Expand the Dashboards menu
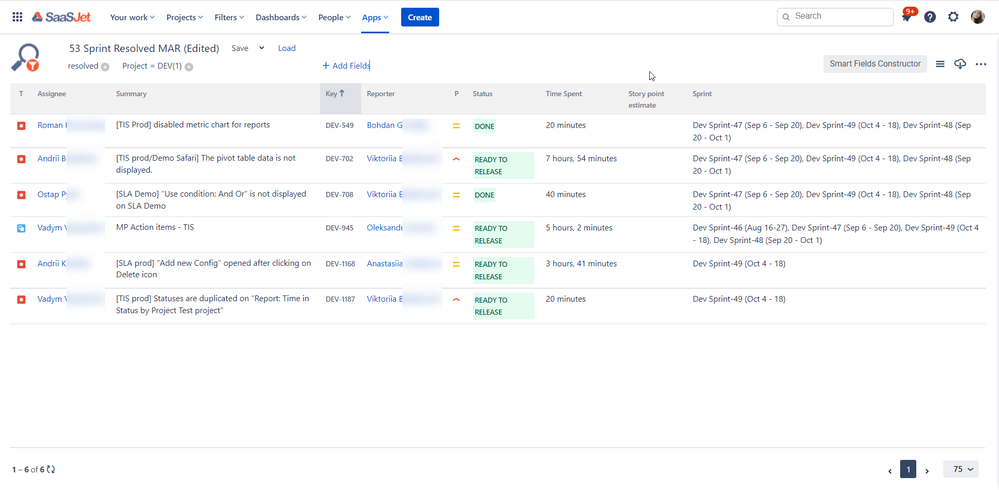999x490 pixels. pyautogui.click(x=281, y=17)
